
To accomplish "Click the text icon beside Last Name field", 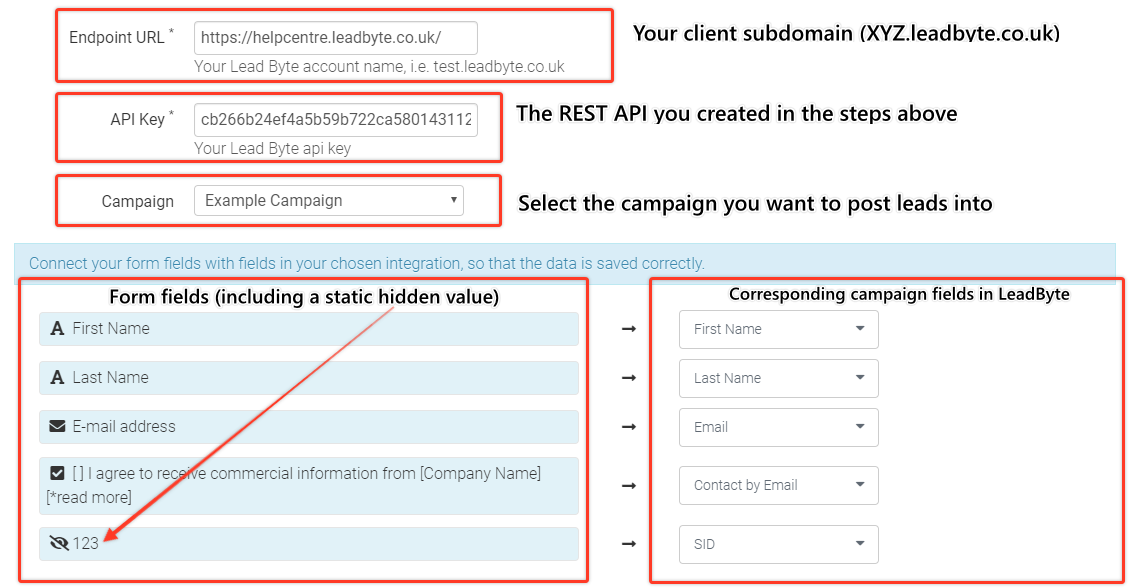I will click(57, 378).
